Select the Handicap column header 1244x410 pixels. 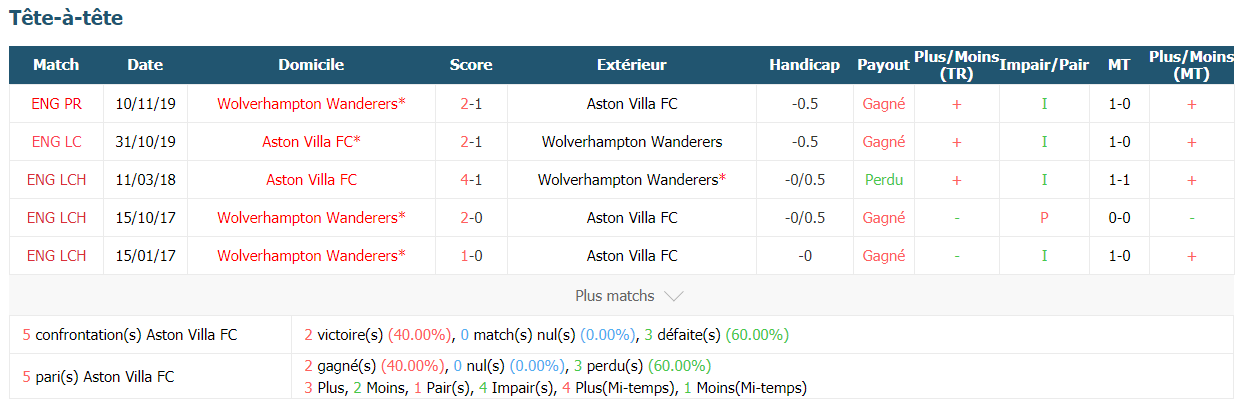804,65
